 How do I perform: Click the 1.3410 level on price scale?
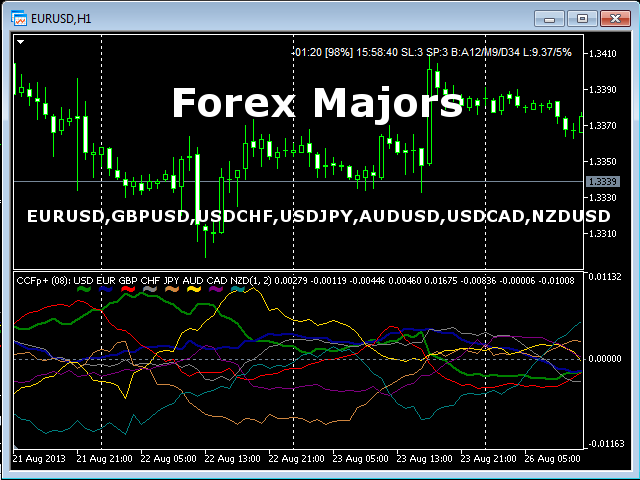(x=603, y=53)
